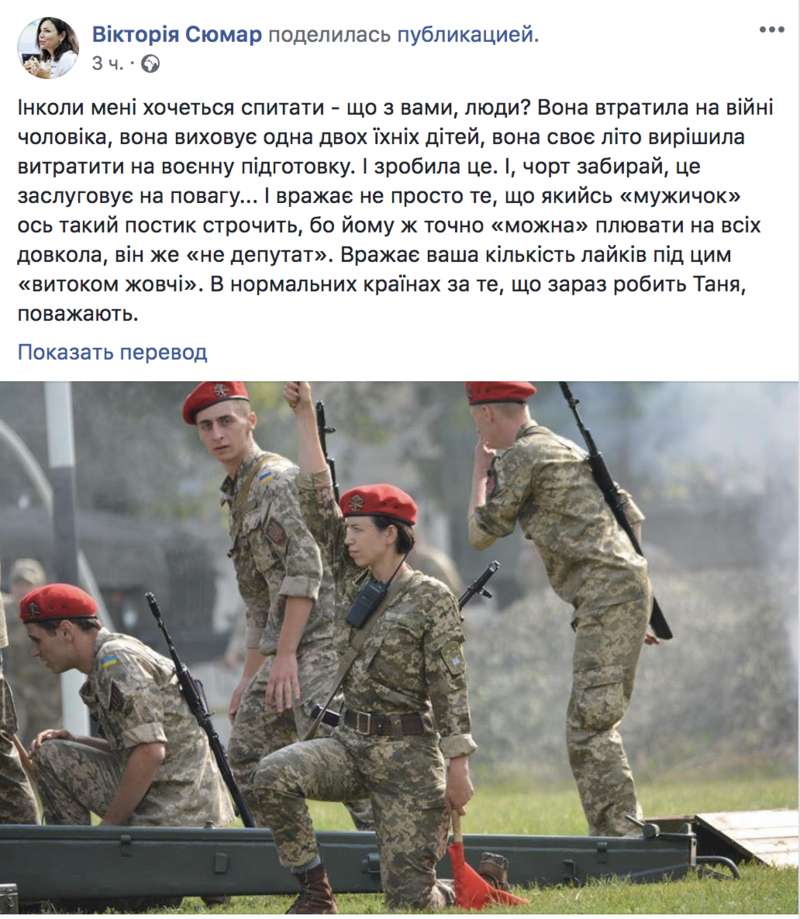Screen dimensions: 800x919
Task: Click the author name Вікторія Сюмар
Action: tap(177, 35)
